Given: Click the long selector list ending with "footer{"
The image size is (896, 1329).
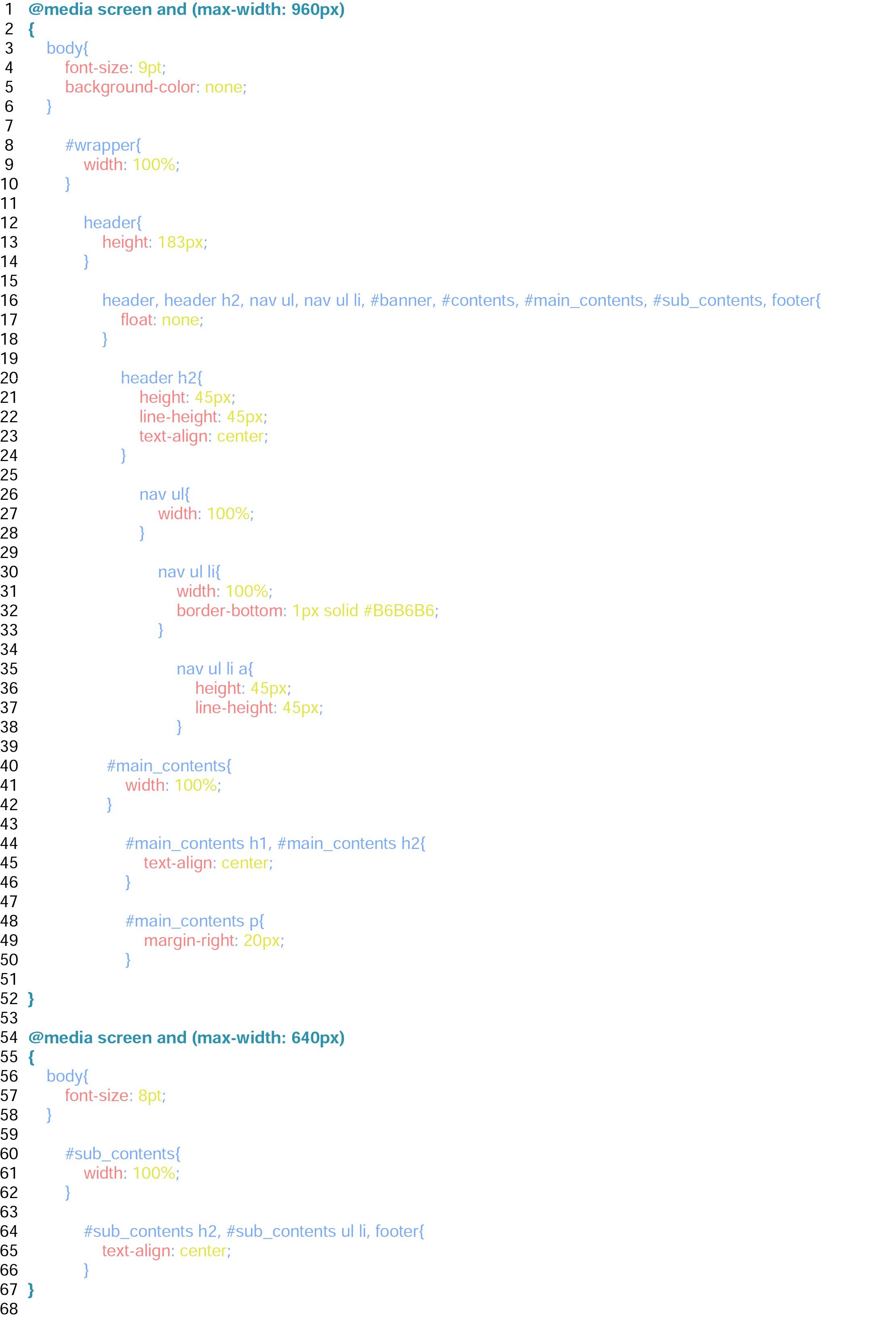Looking at the screenshot, I should click(x=461, y=301).
